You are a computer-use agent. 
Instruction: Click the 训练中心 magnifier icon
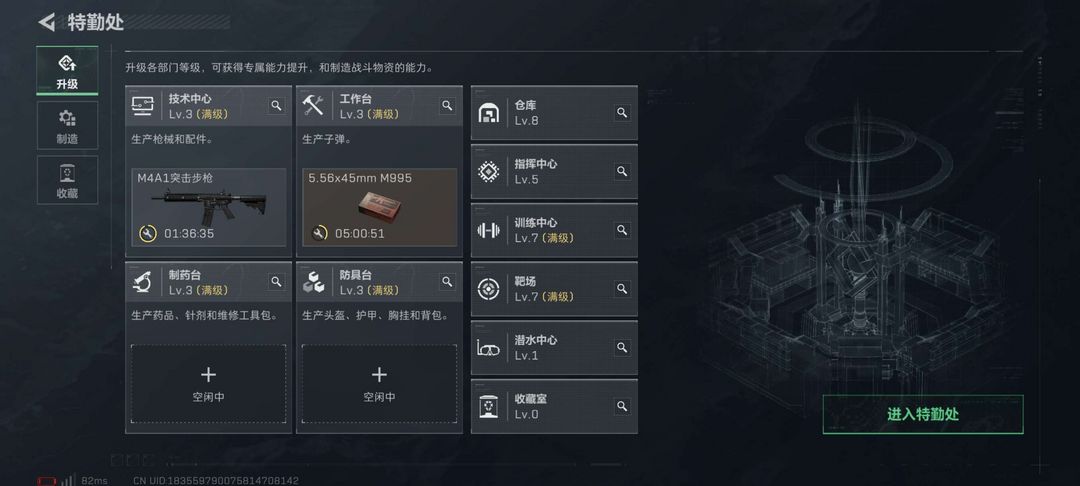pyautogui.click(x=622, y=230)
